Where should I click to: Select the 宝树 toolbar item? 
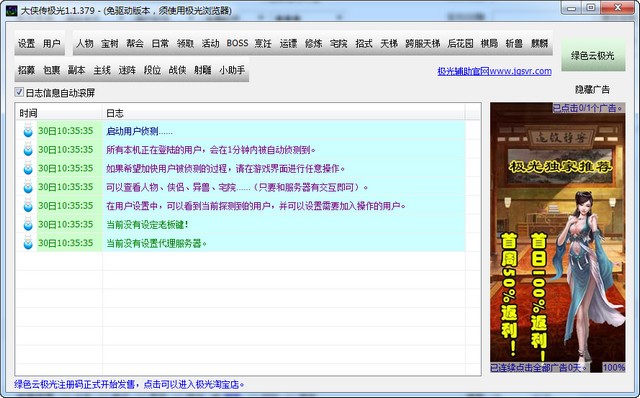pyautogui.click(x=110, y=43)
